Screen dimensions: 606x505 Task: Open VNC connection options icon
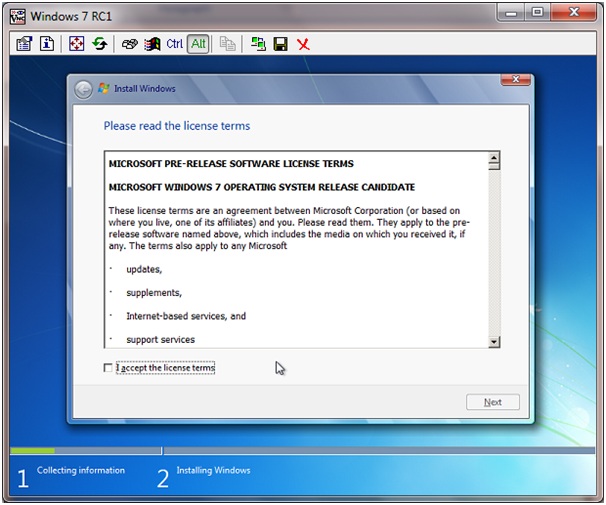click(x=24, y=44)
